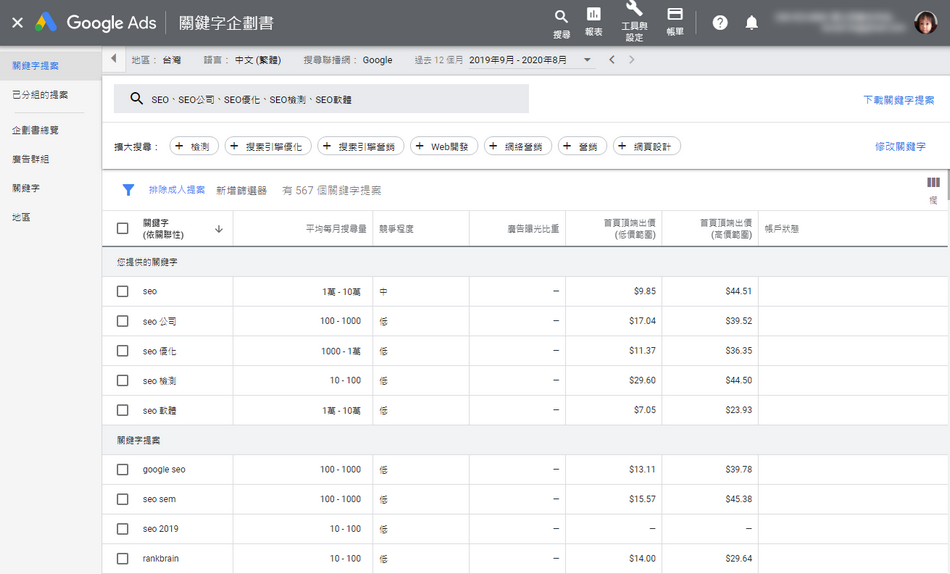Open the help question mark icon
The image size is (950, 574).
tap(720, 23)
